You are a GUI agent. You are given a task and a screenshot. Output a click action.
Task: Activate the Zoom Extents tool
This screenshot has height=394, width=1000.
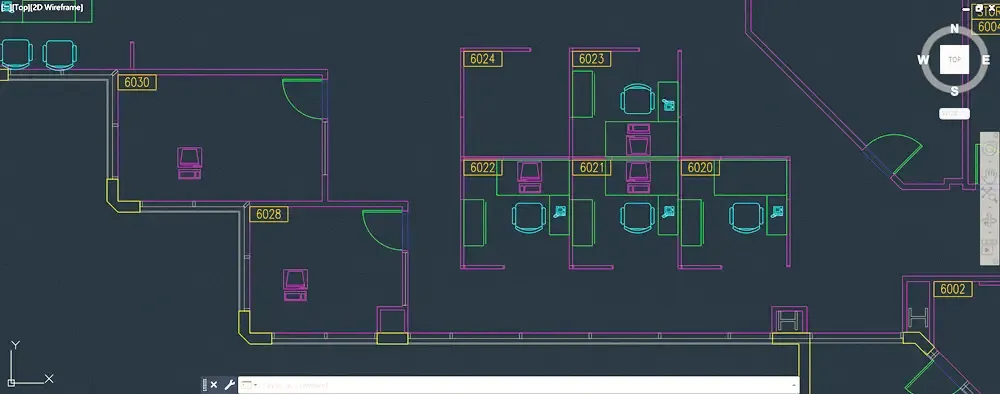pyautogui.click(x=990, y=194)
